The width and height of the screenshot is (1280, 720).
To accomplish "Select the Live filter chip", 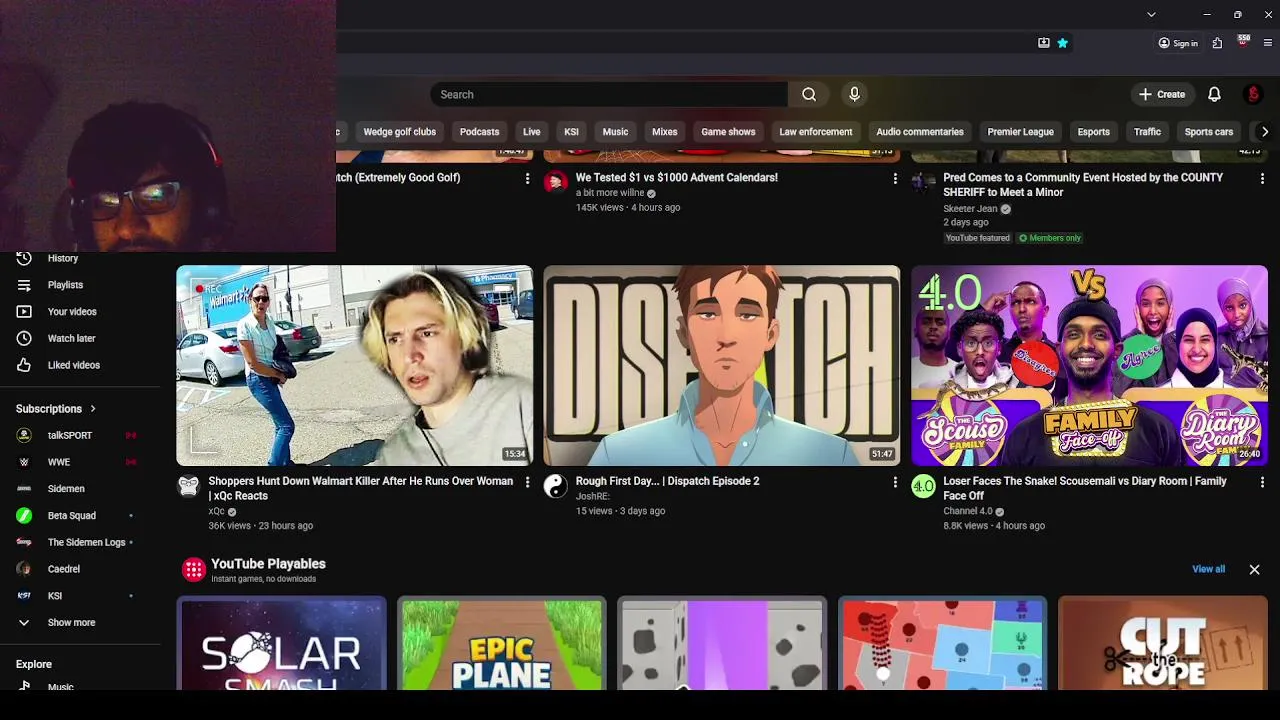I will click(x=531, y=132).
